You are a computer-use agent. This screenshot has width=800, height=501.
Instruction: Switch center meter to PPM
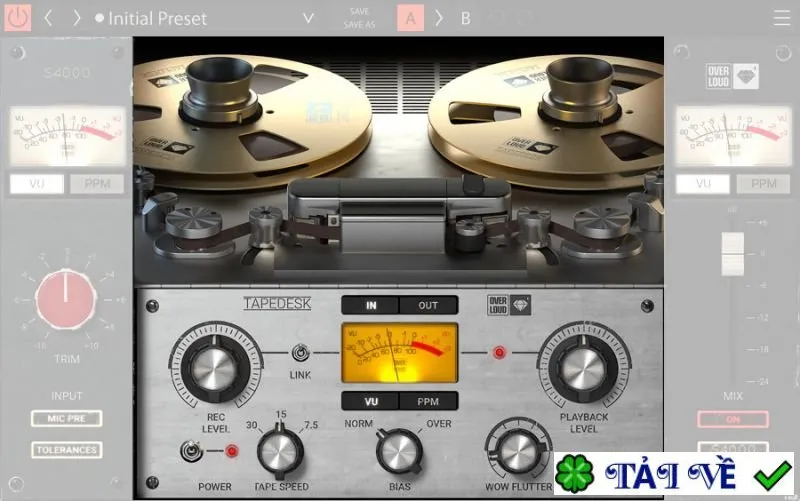pos(428,402)
